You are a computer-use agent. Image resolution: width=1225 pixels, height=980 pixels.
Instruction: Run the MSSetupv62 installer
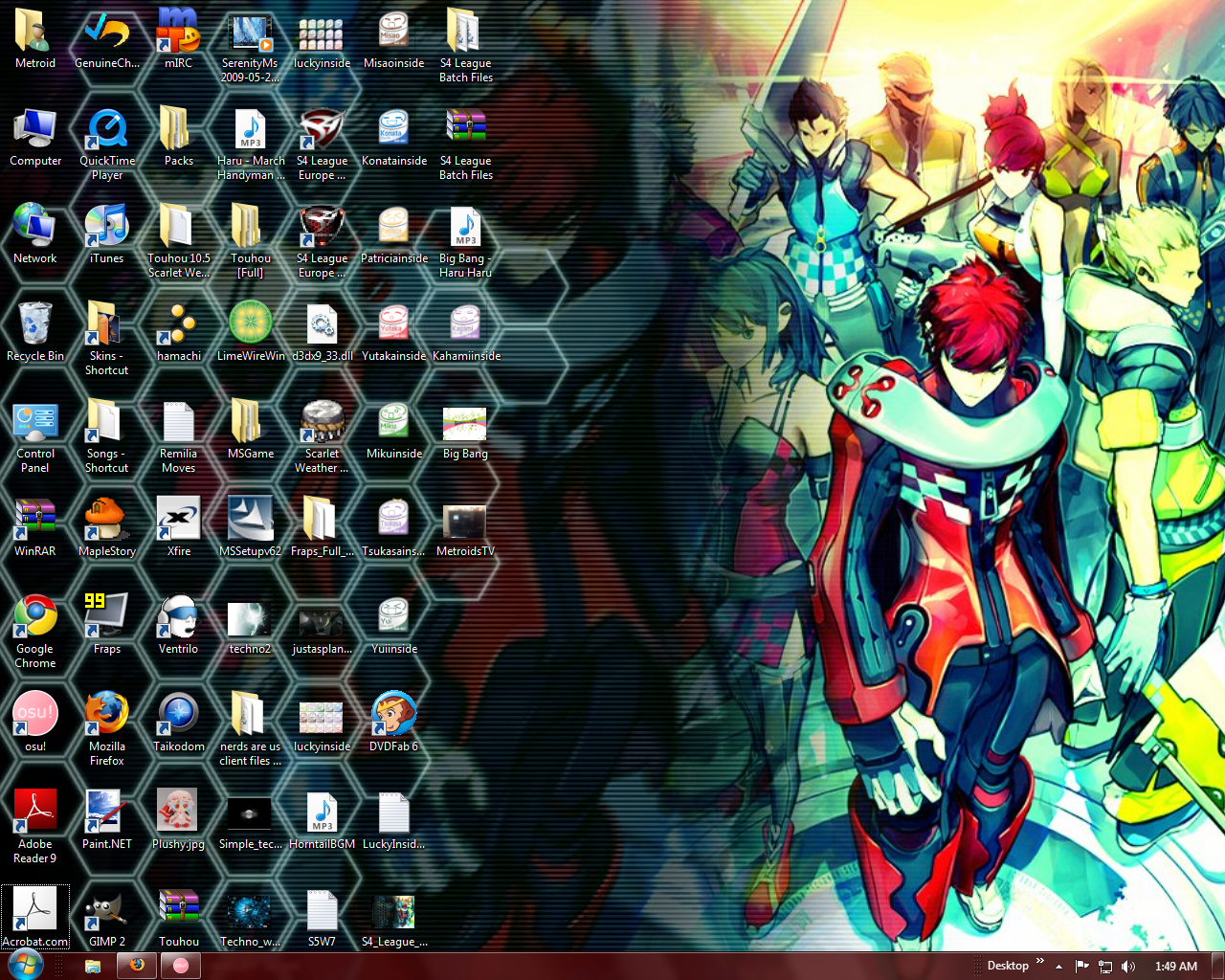[x=251, y=527]
